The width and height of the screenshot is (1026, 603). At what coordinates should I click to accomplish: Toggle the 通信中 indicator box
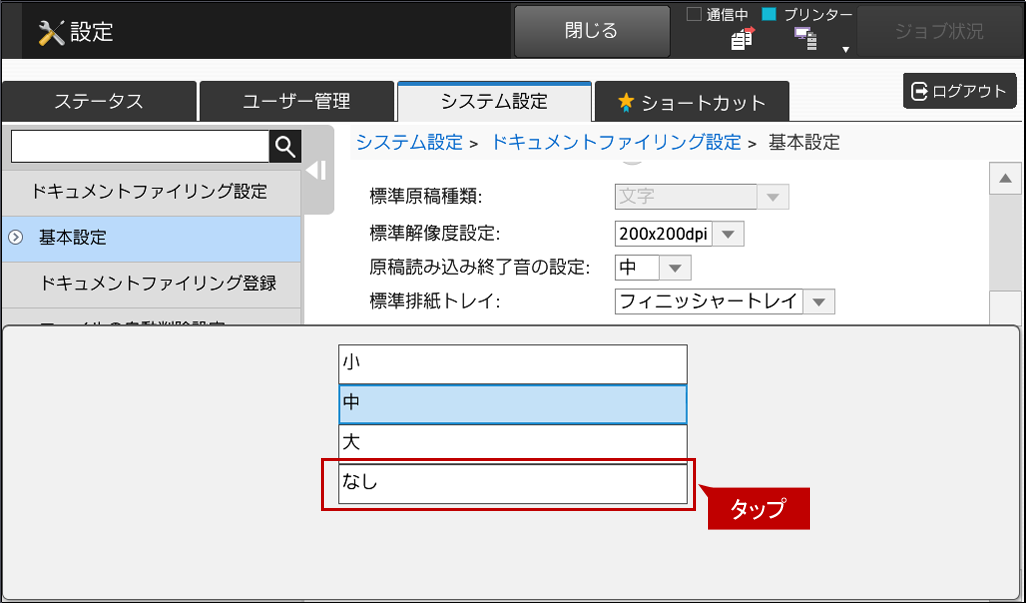[x=694, y=14]
